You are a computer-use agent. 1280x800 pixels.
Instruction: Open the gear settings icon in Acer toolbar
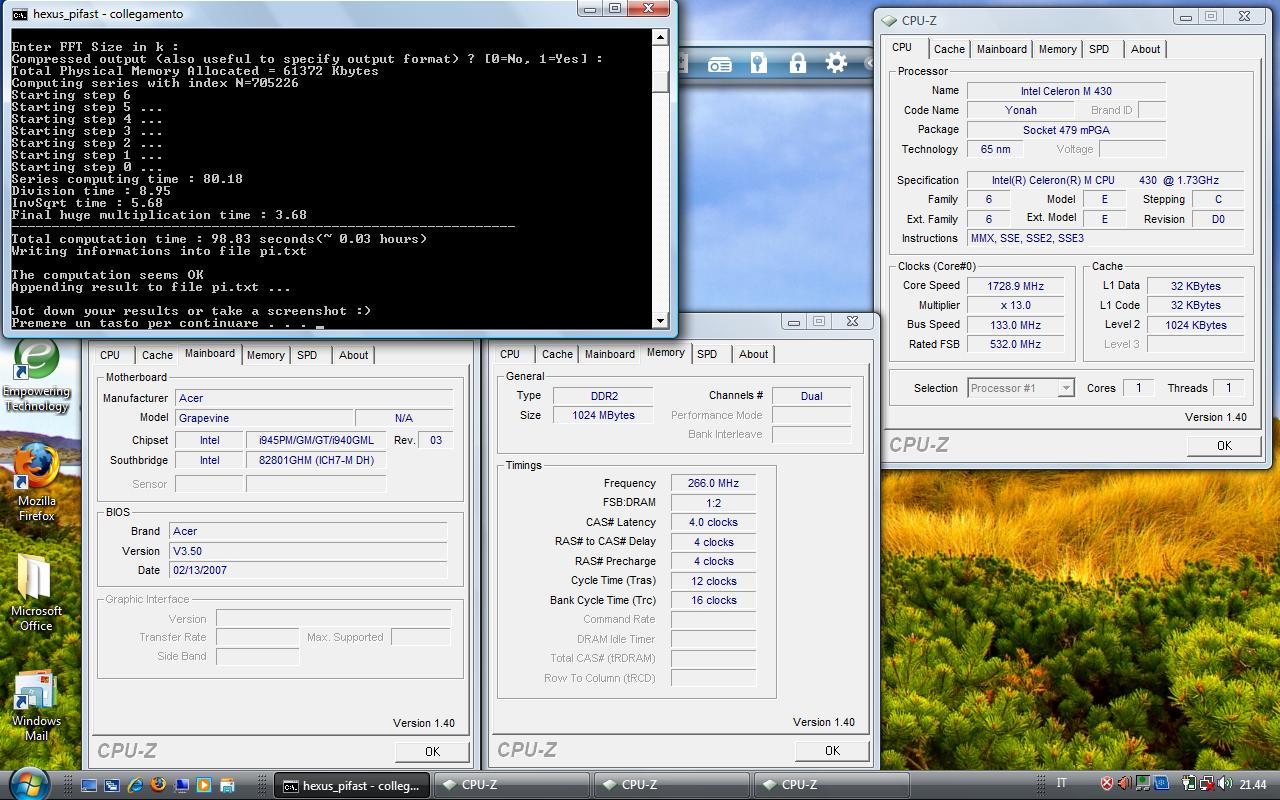[836, 63]
